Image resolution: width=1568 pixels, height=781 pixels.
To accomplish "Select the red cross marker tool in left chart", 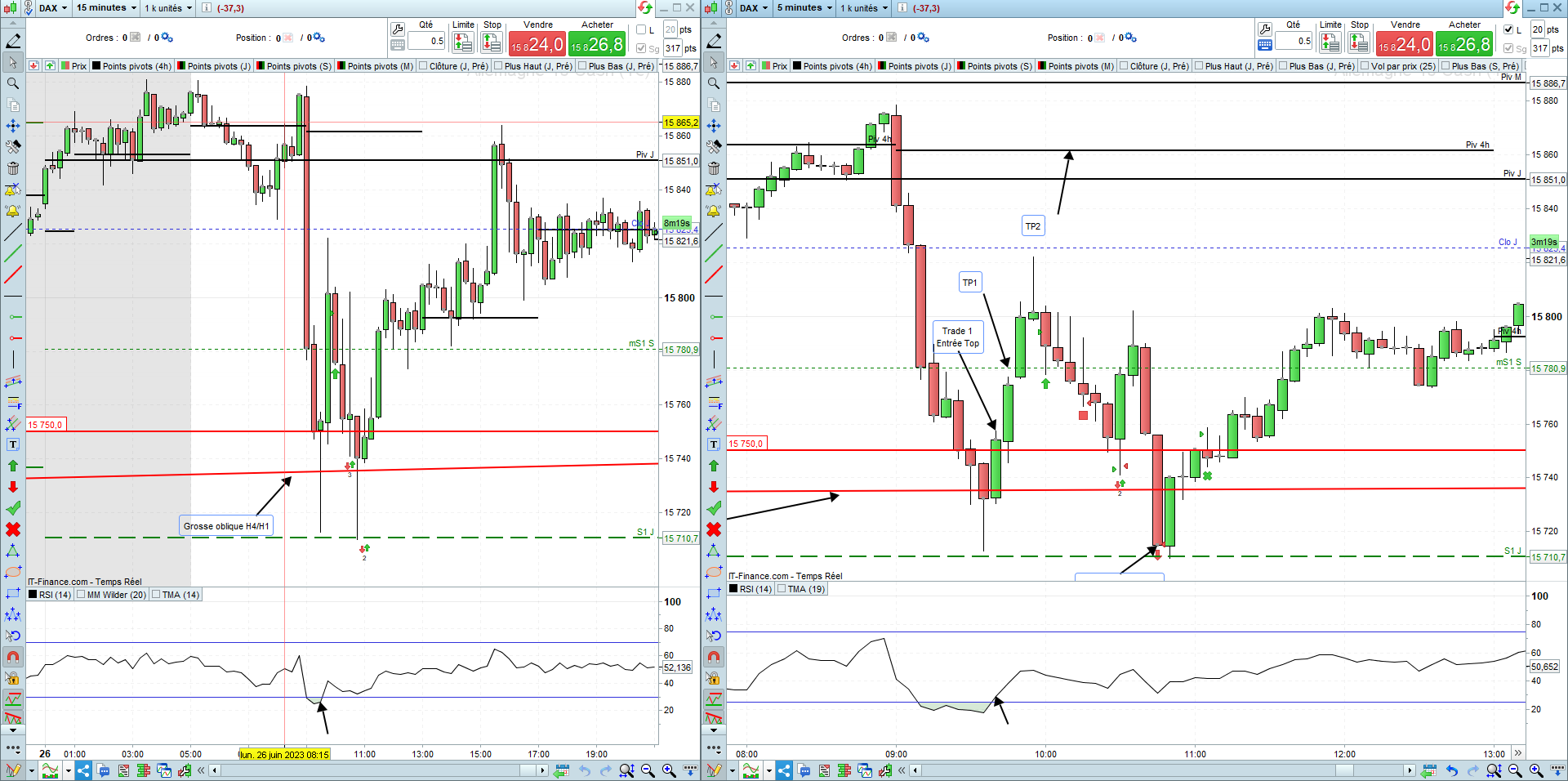I will click(13, 529).
